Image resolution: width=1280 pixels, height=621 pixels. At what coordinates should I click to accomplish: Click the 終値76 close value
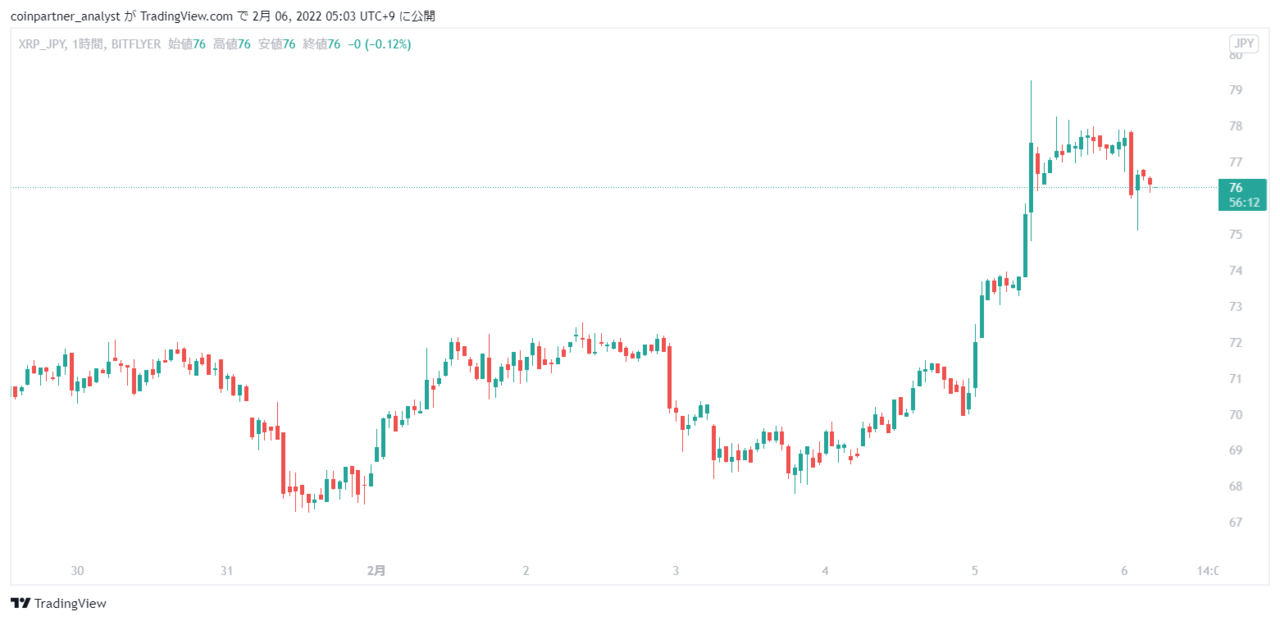coord(321,44)
